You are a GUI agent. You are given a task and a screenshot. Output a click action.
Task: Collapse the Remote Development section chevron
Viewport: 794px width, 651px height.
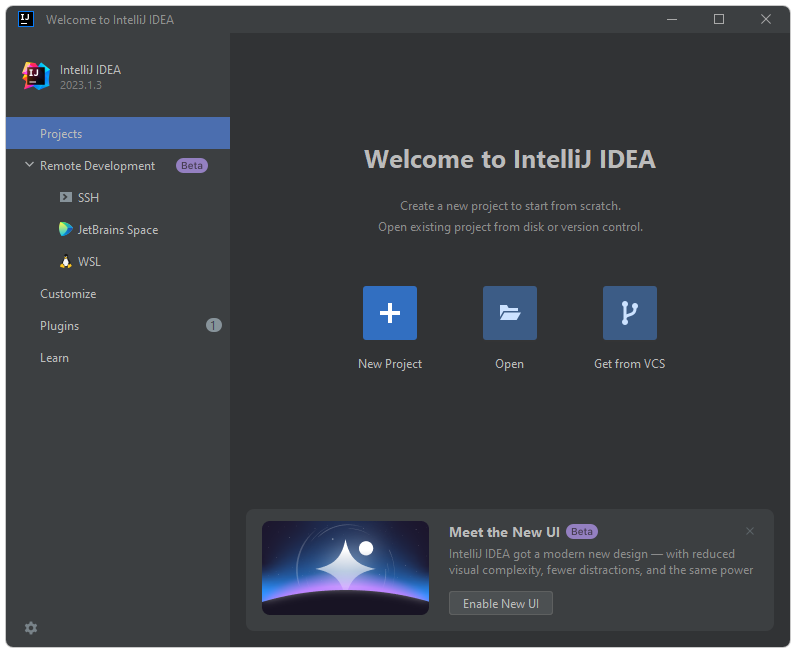coord(29,165)
